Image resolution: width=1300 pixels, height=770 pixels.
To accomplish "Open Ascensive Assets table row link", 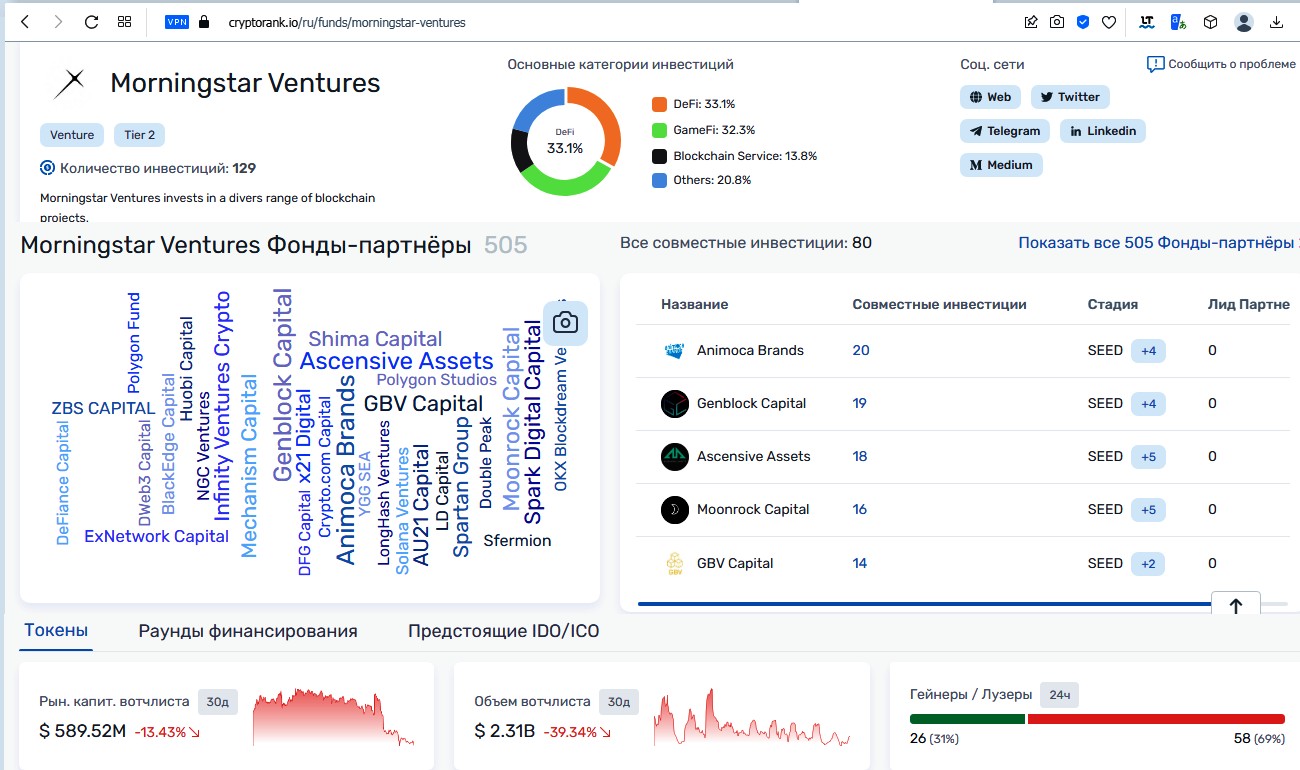I will click(753, 457).
